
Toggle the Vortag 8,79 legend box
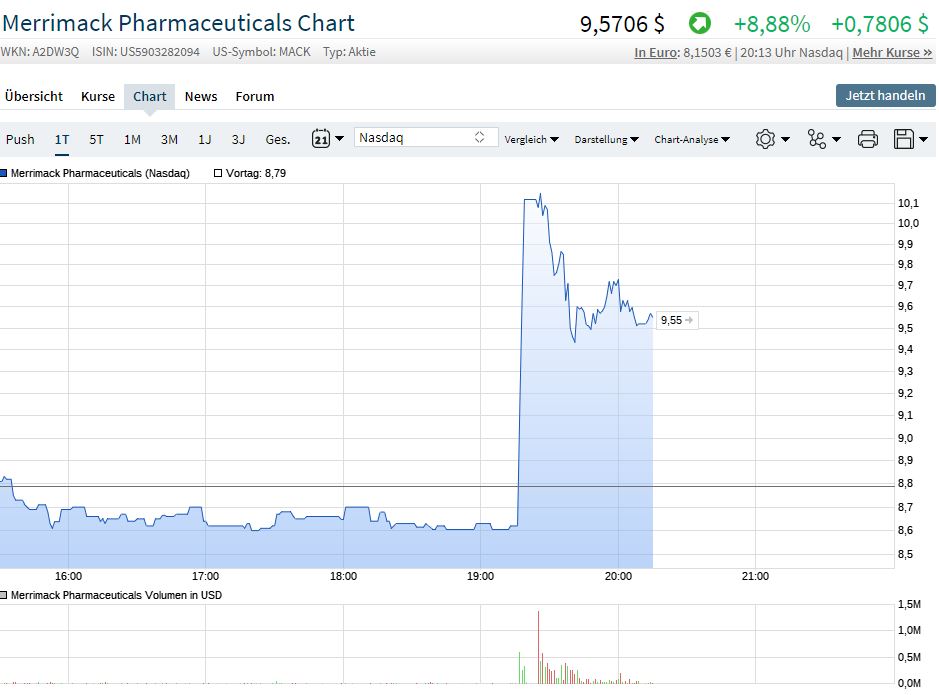pos(218,173)
